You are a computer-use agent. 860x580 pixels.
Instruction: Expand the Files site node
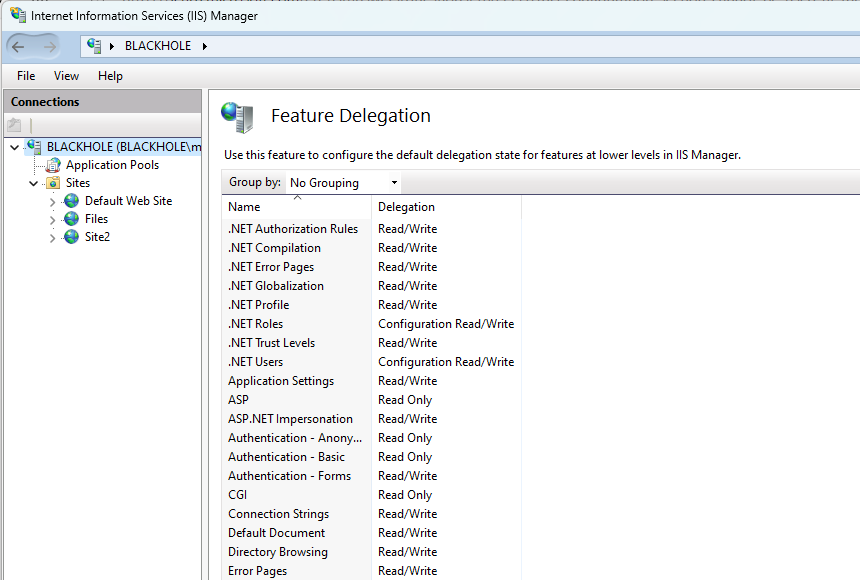[52, 220]
